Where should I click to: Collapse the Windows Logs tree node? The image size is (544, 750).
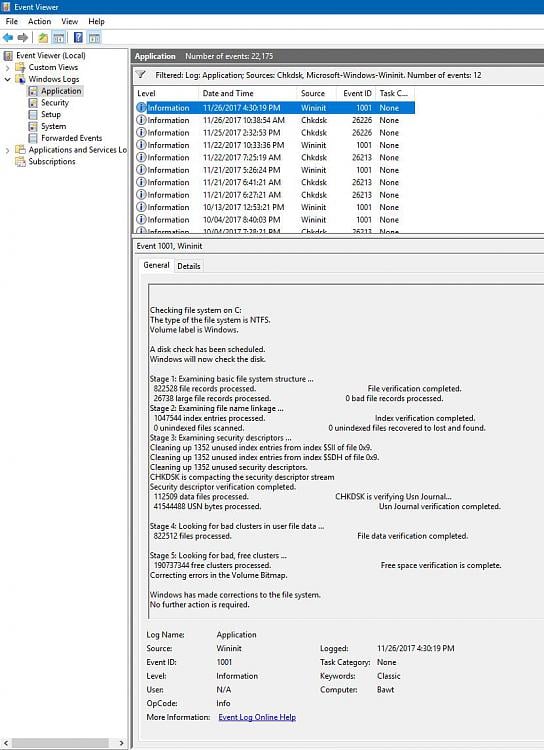point(7,79)
